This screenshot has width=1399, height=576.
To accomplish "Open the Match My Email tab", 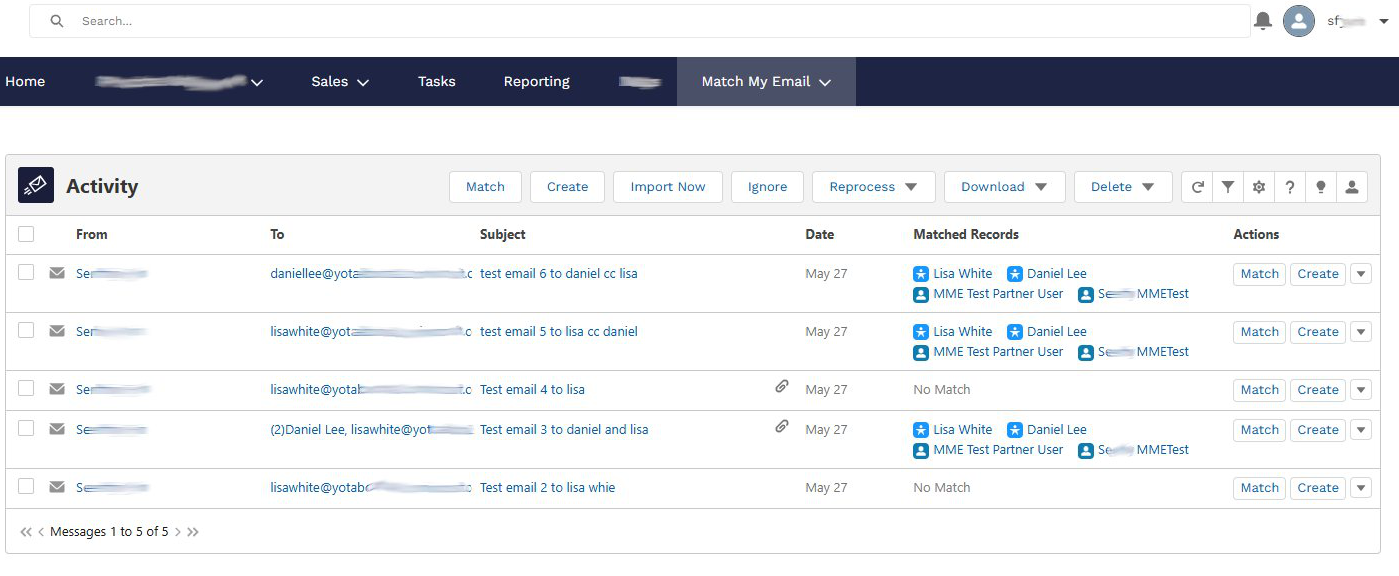I will (766, 82).
